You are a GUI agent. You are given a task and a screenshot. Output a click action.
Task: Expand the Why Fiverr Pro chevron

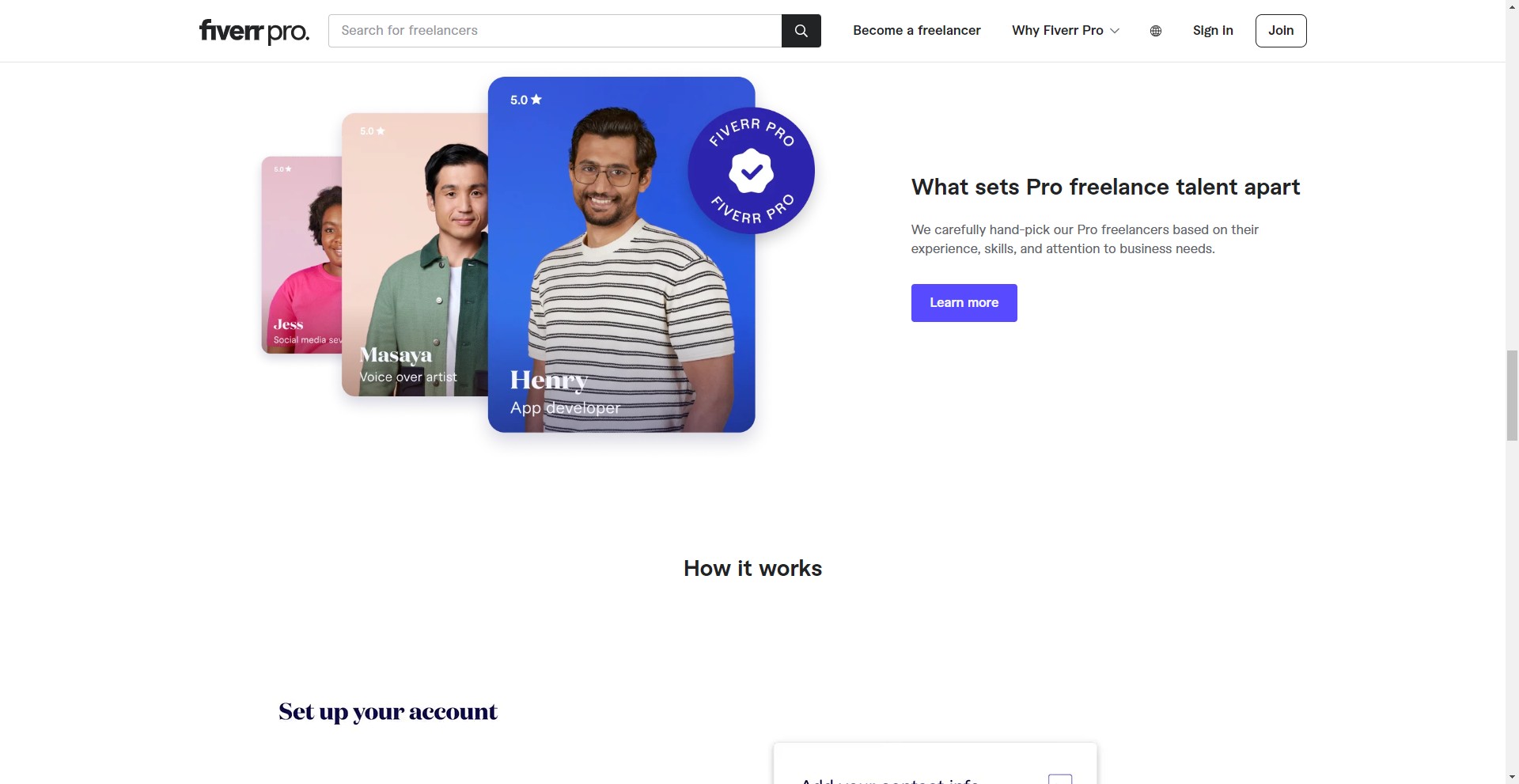click(1115, 31)
